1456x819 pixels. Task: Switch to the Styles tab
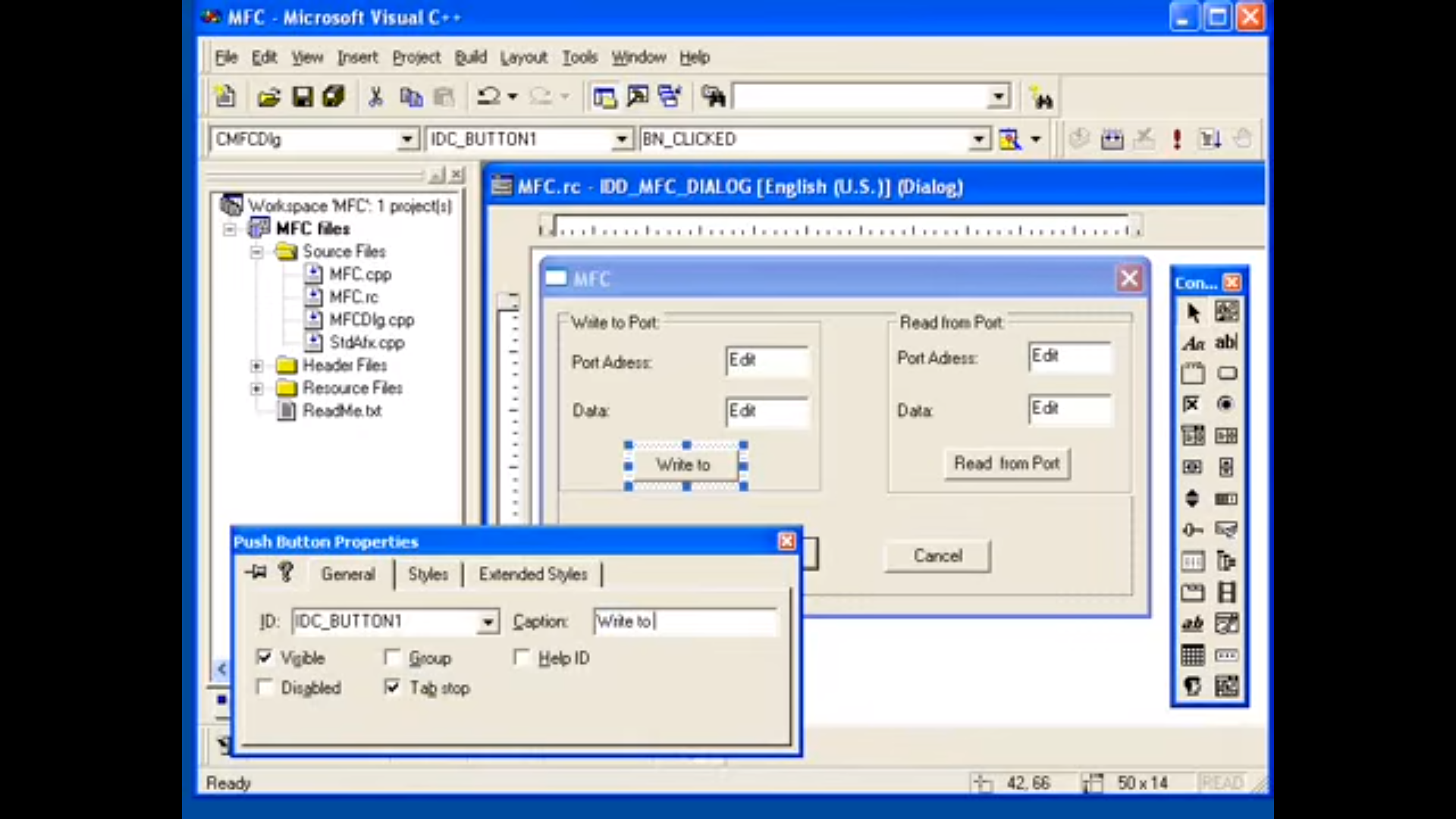[x=428, y=575]
